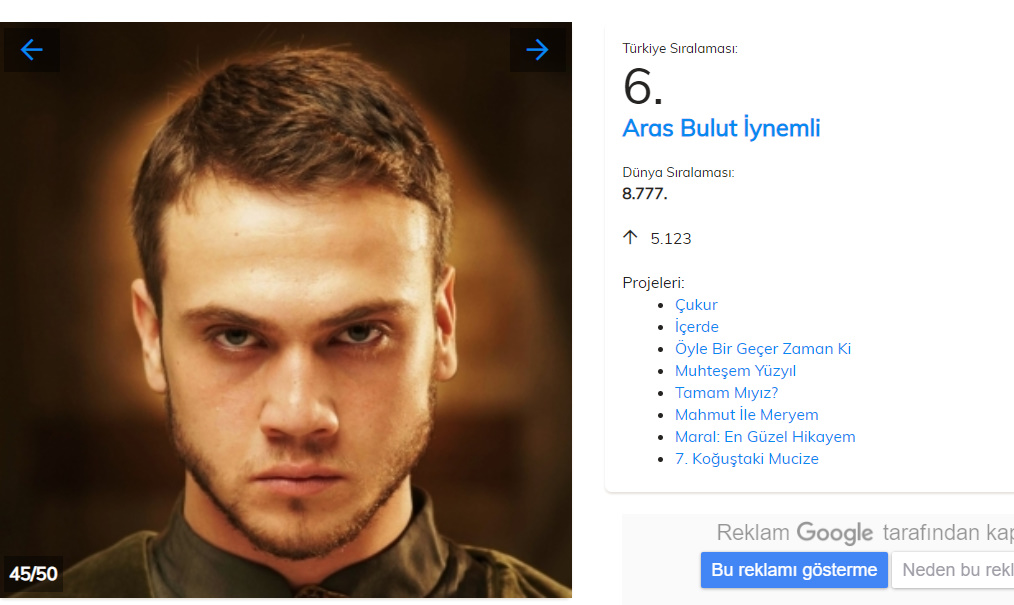This screenshot has height=605, width=1014.
Task: Open the Mahmut İle Meryem link
Action: (x=746, y=415)
